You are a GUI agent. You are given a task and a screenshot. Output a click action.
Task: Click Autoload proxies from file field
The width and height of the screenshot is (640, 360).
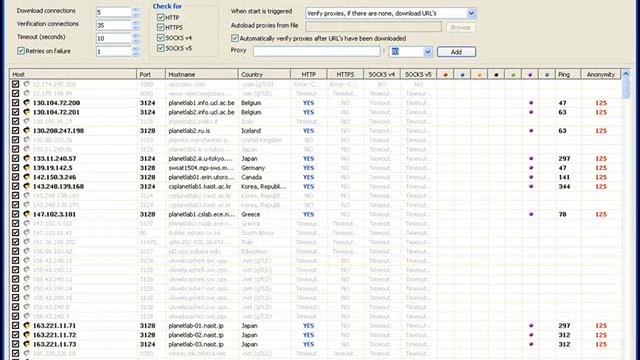pos(373,27)
